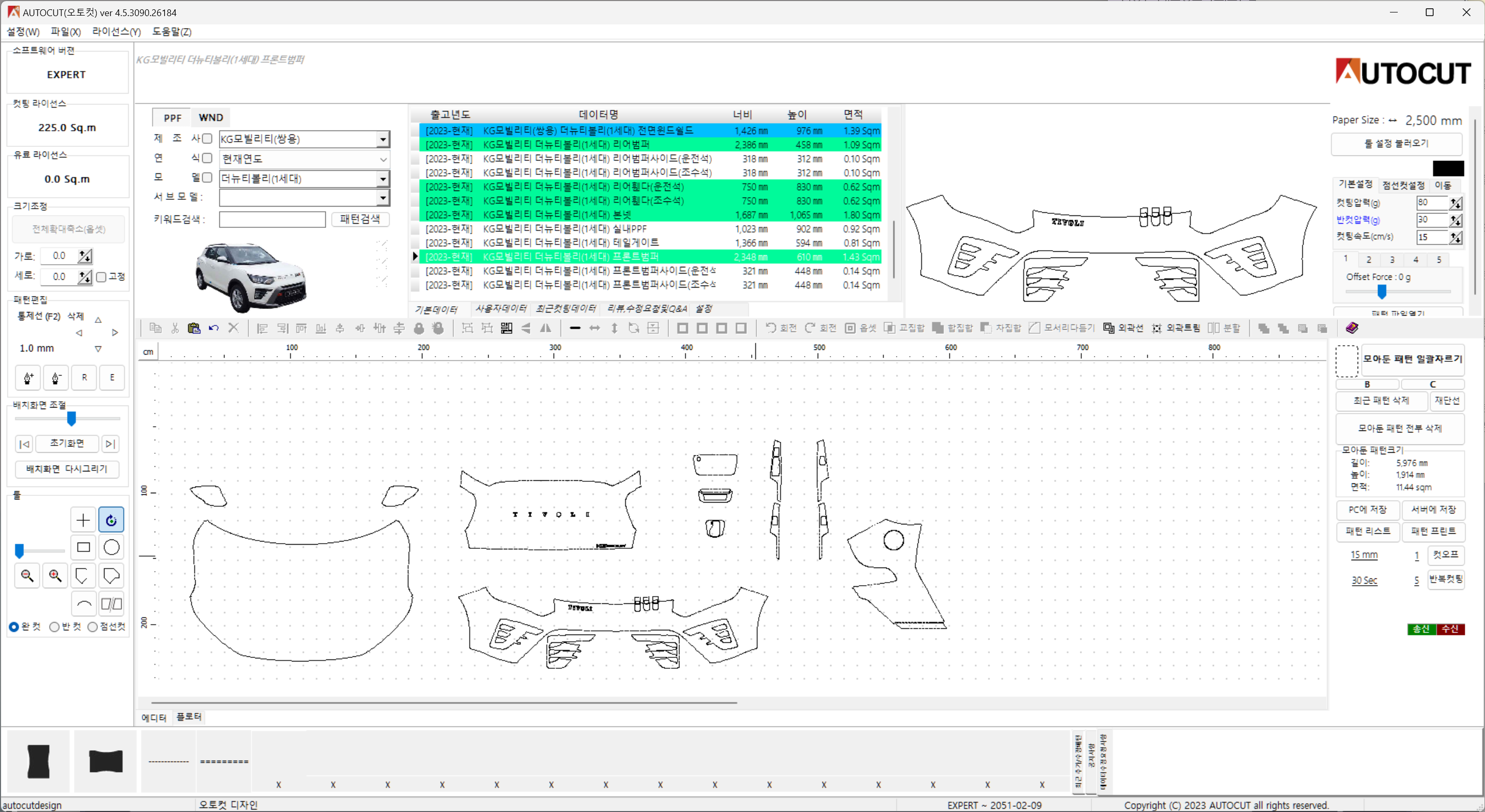The image size is (1485, 812).
Task: Click the 패턴검색 button
Action: [x=360, y=219]
